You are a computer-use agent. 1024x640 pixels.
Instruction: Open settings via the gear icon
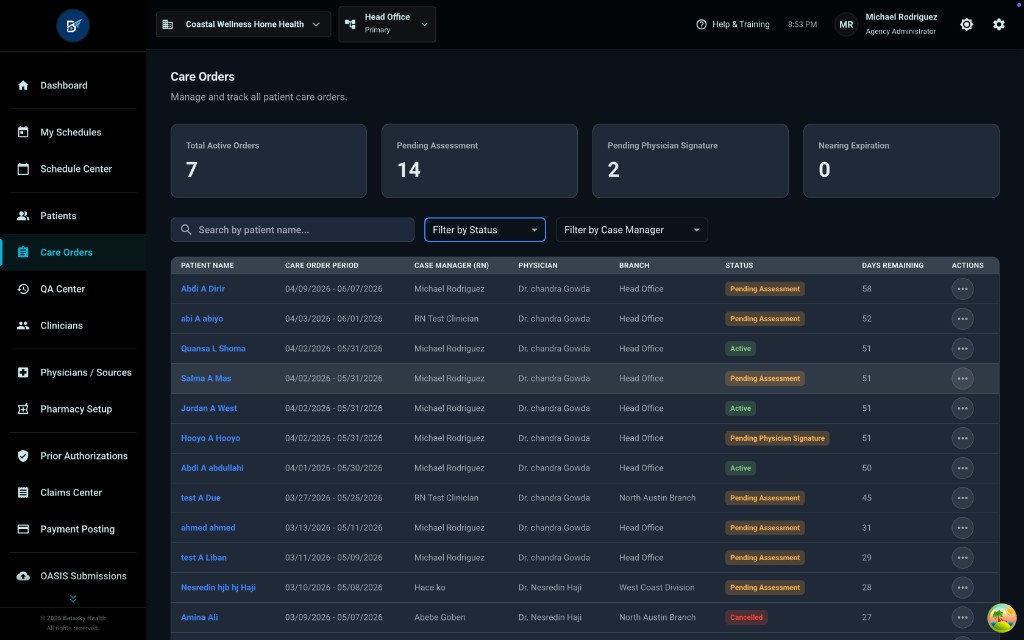click(x=999, y=24)
